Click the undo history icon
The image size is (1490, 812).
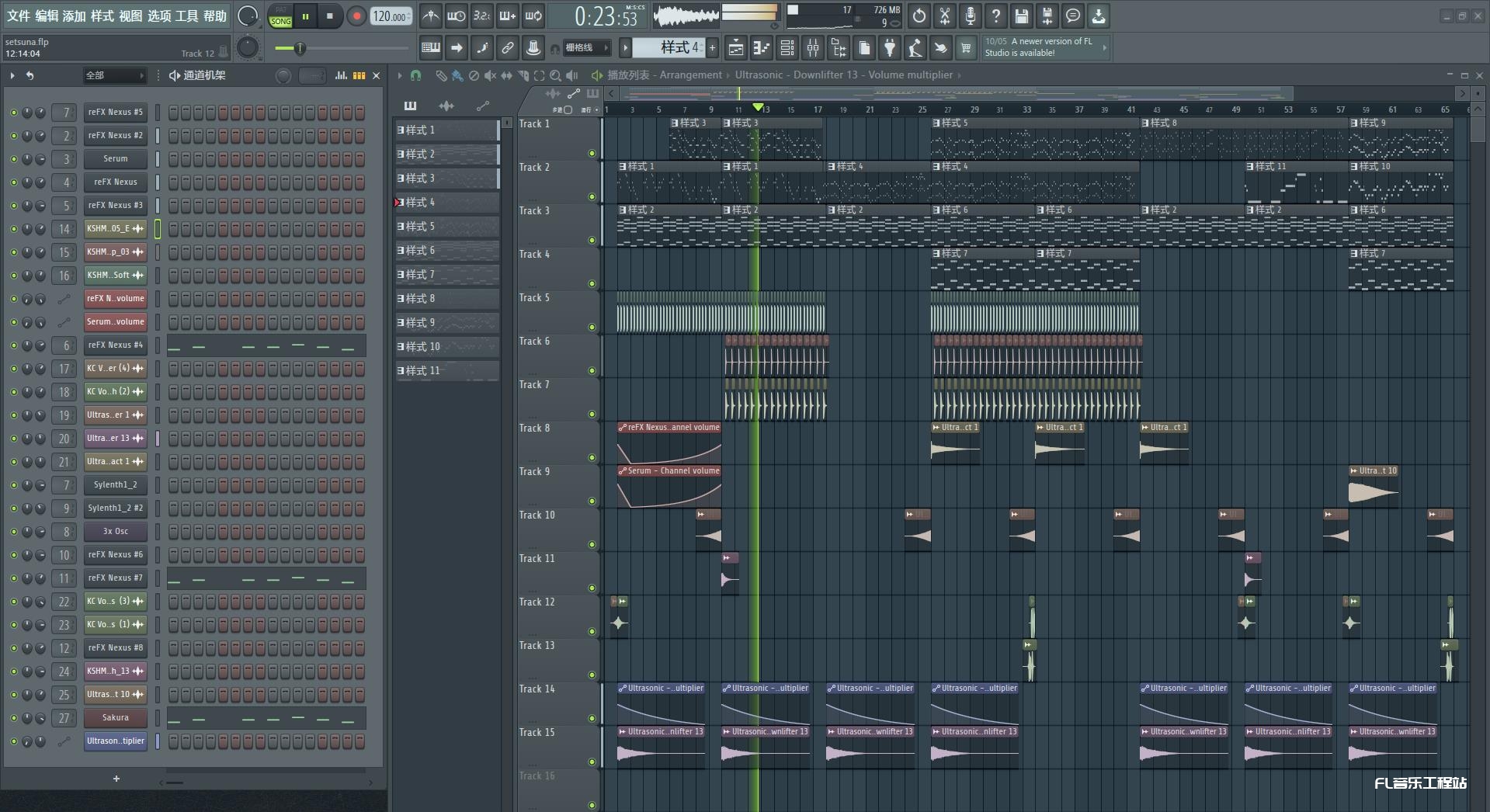919,16
